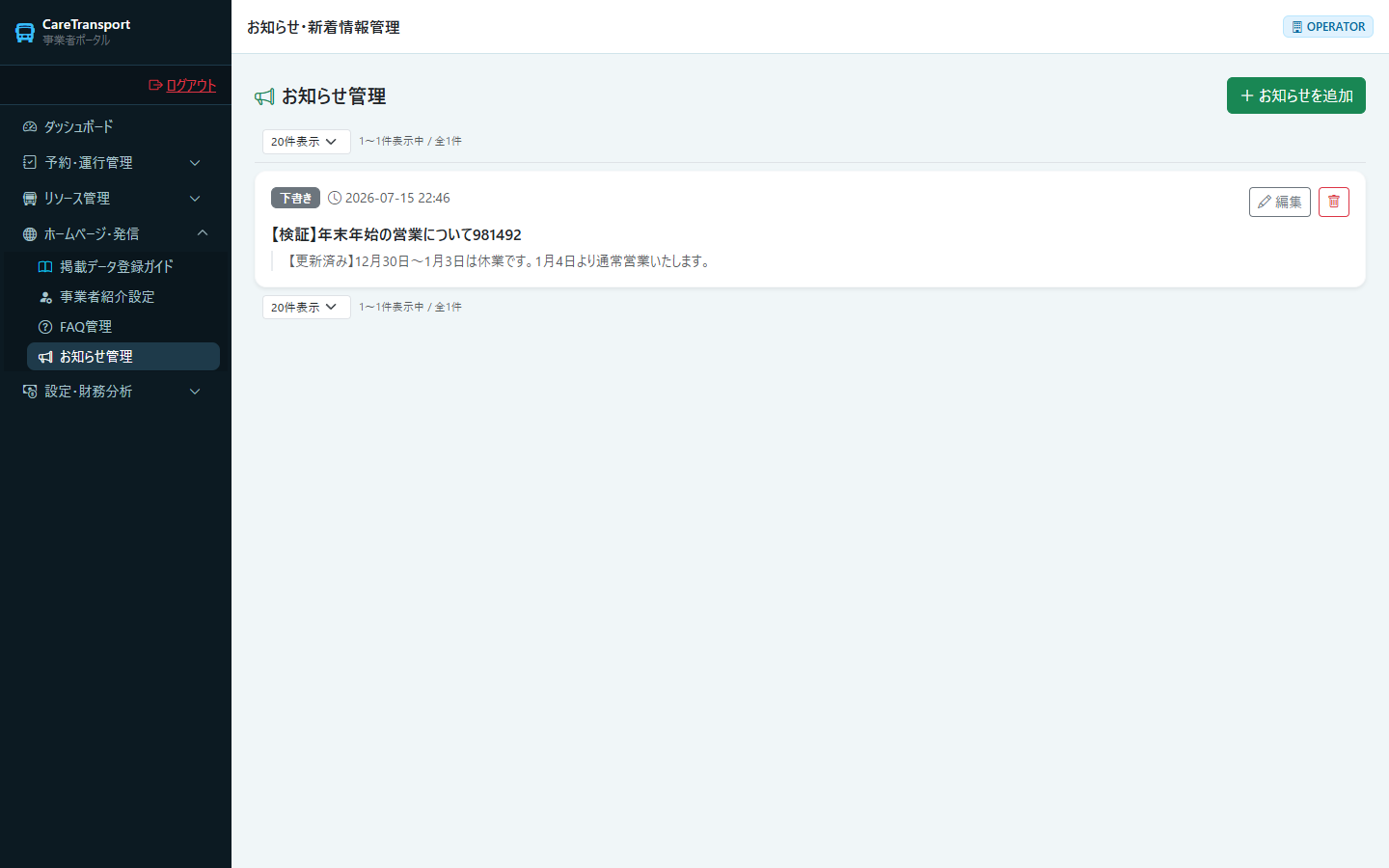Image resolution: width=1389 pixels, height=868 pixels.
Task: Click the book icon for 掲載データ登録ガイド
Action: 45,267
